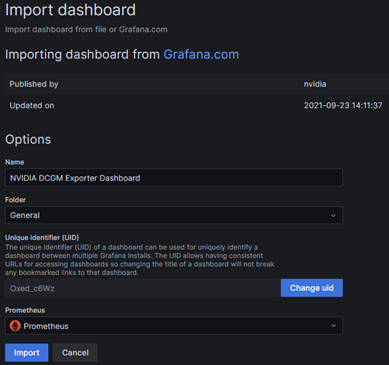Cancel the dashboard import
389x365 pixels.
pyautogui.click(x=75, y=353)
